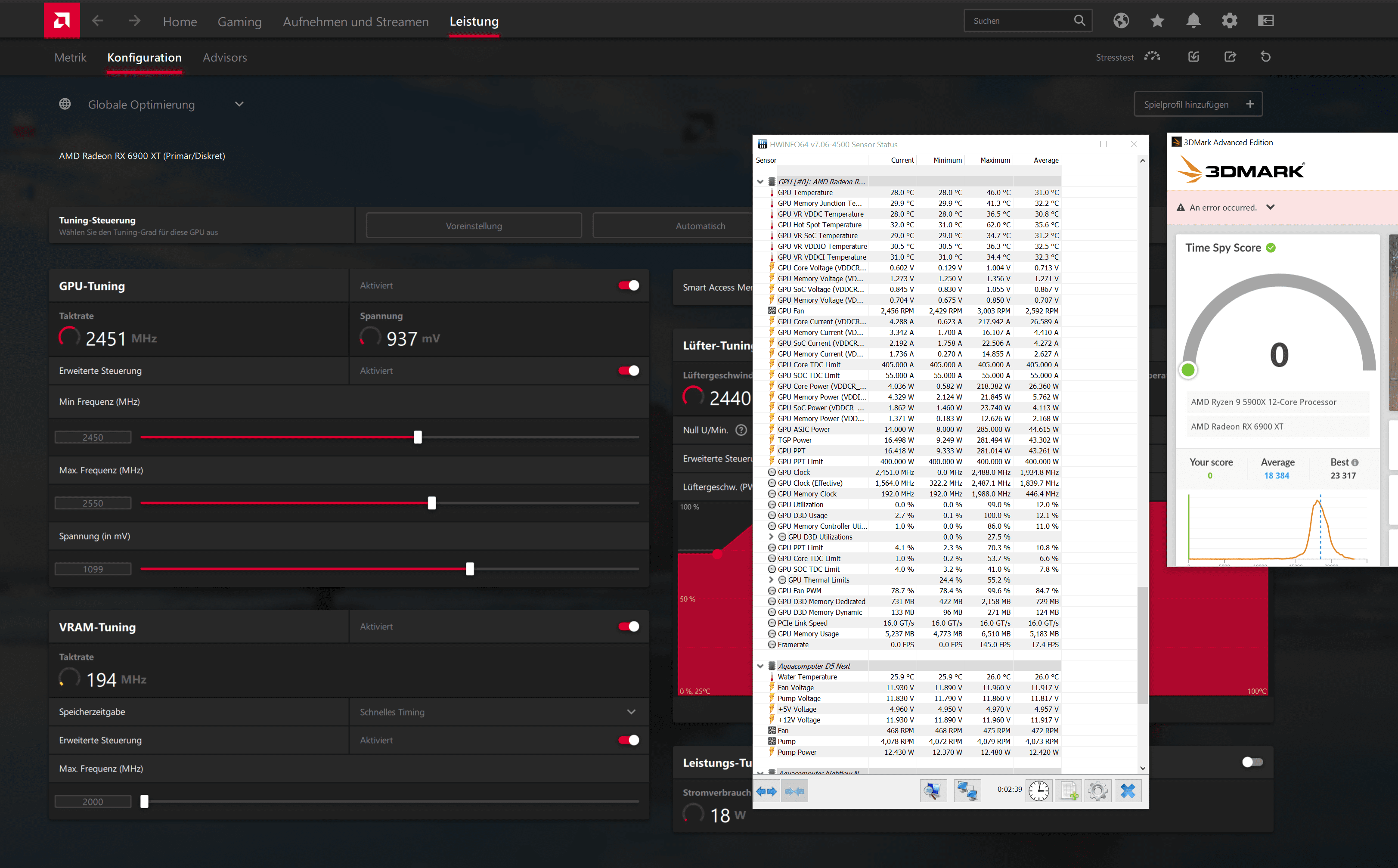This screenshot has height=868, width=1398.
Task: Click the VRAM Max. Frequenz slider handle
Action: point(145,801)
